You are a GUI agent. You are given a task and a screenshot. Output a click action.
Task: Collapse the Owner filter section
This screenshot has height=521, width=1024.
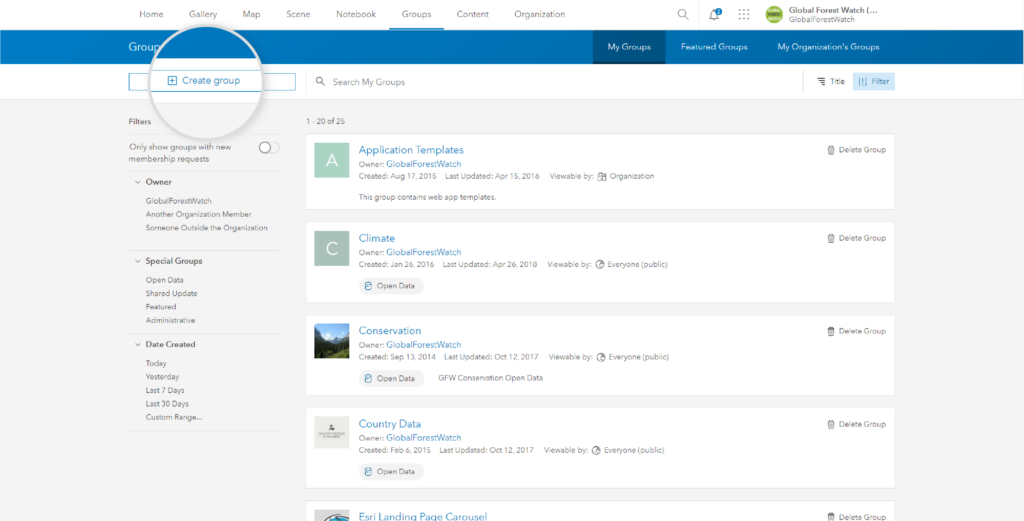coord(138,182)
